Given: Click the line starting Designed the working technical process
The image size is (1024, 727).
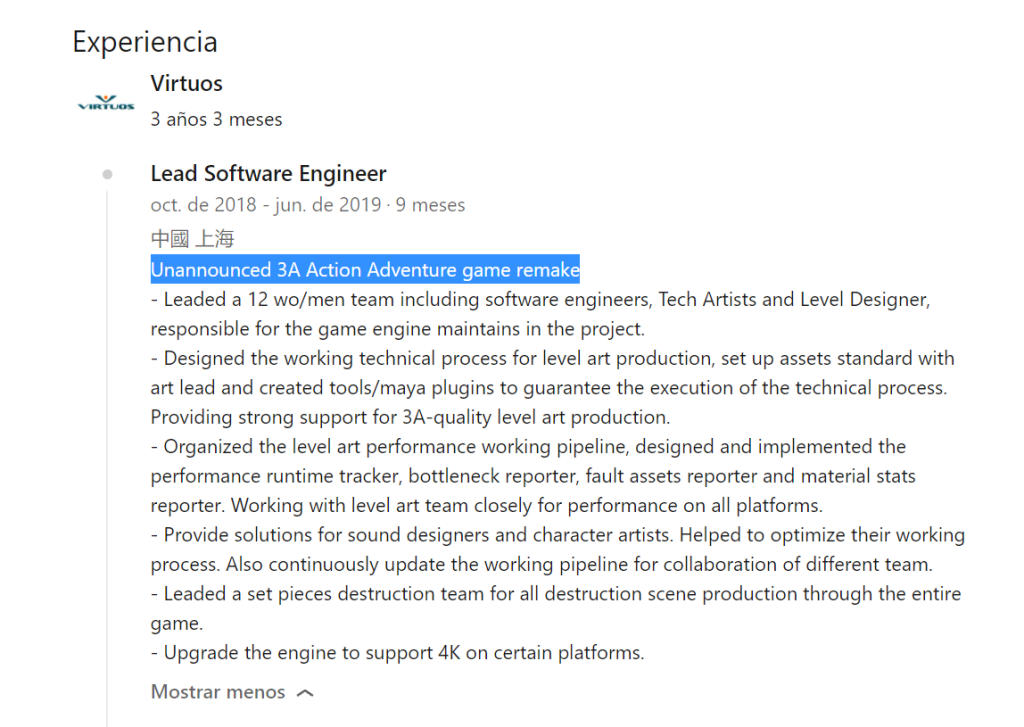Looking at the screenshot, I should [x=552, y=359].
